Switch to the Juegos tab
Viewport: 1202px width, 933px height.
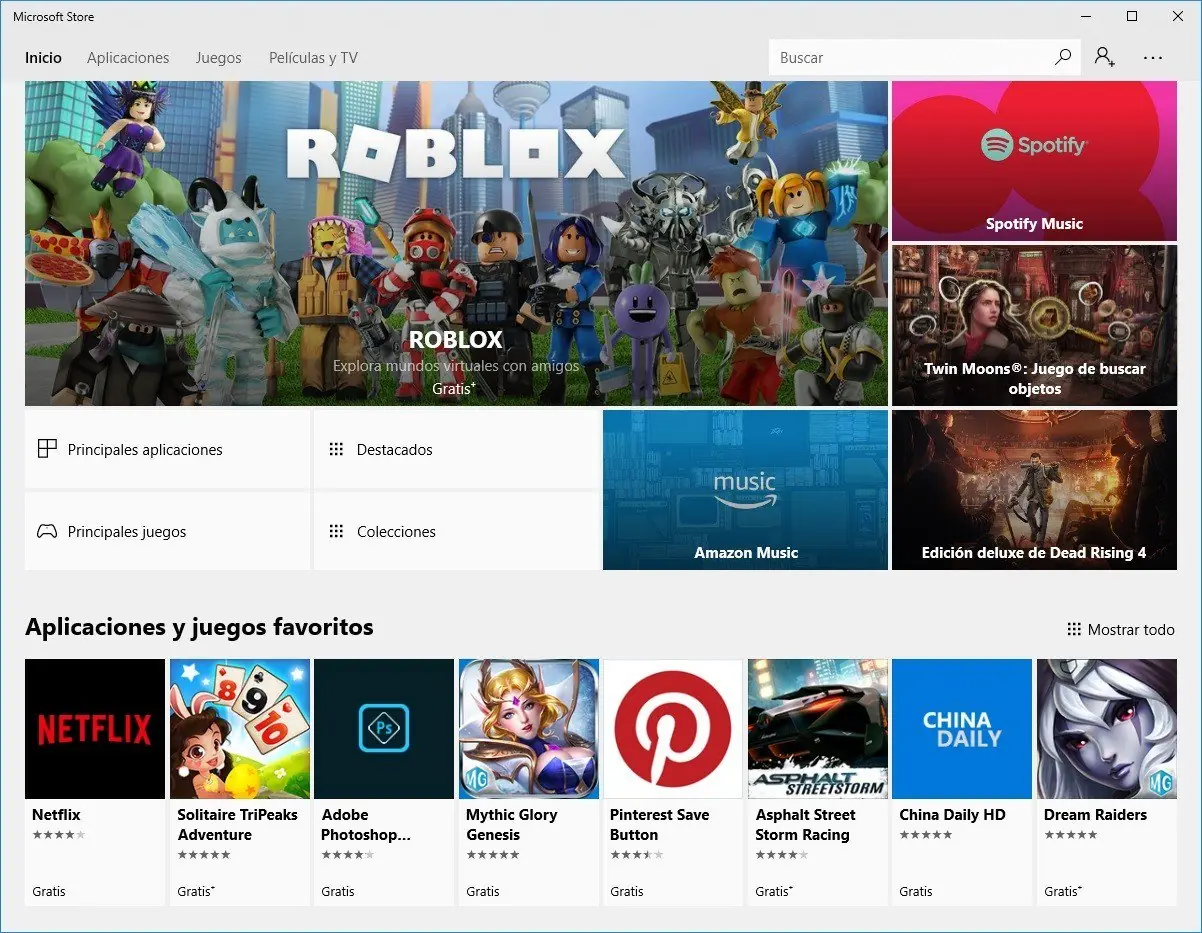(x=219, y=58)
